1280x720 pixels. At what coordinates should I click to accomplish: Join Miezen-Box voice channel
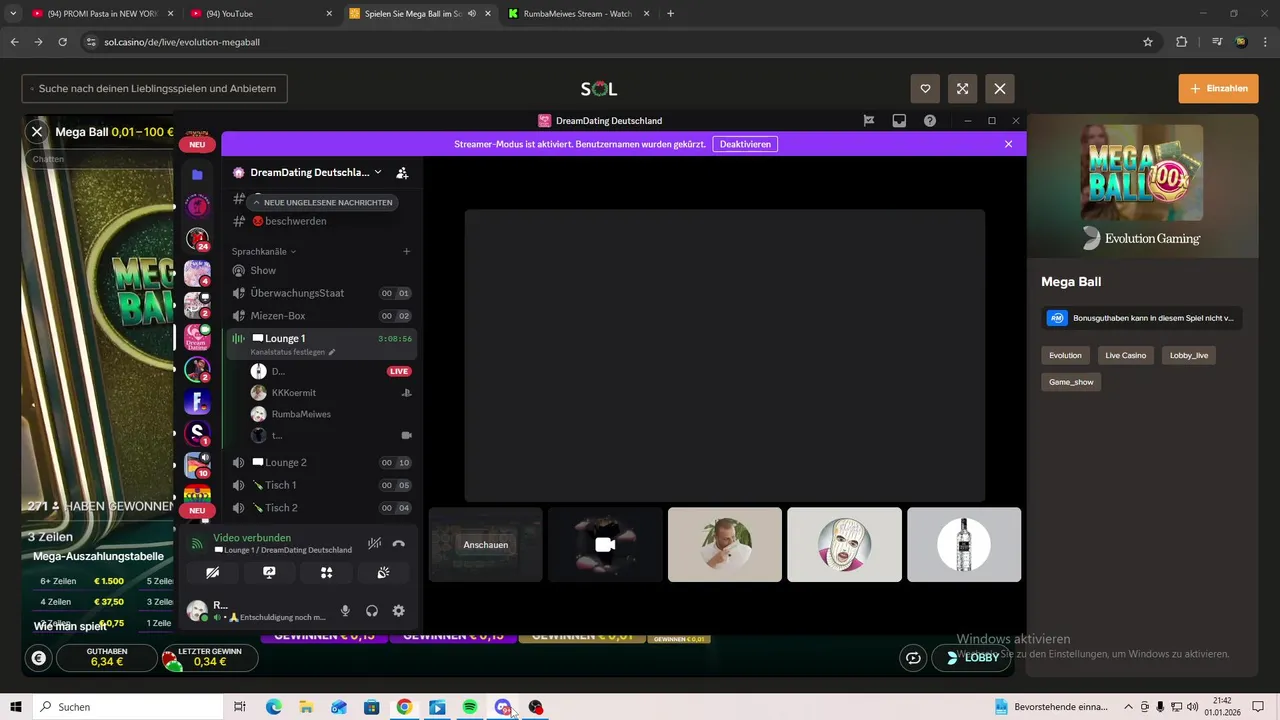point(320,316)
